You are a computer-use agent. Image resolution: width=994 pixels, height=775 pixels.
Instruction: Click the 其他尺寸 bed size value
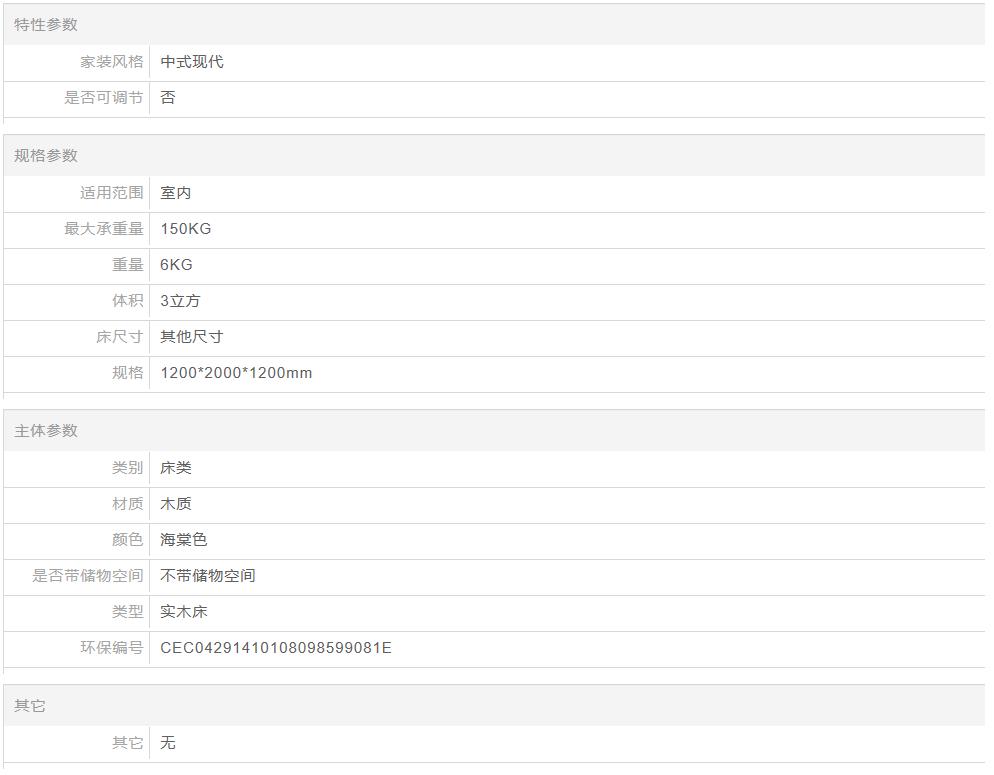(x=192, y=337)
